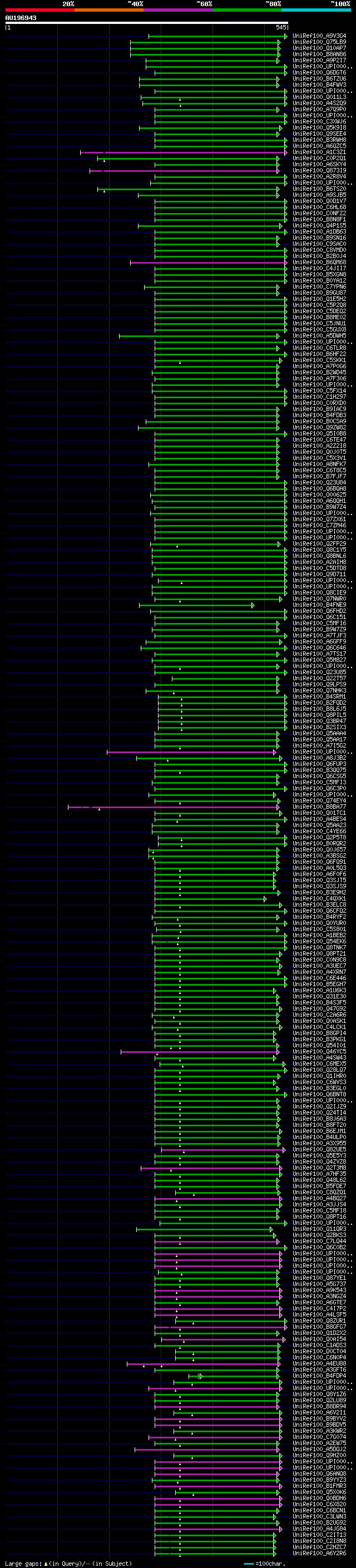The height and width of the screenshot is (1568, 356).
Task: Click hit label UniRef100_A7I5G2
Action: click(x=319, y=746)
